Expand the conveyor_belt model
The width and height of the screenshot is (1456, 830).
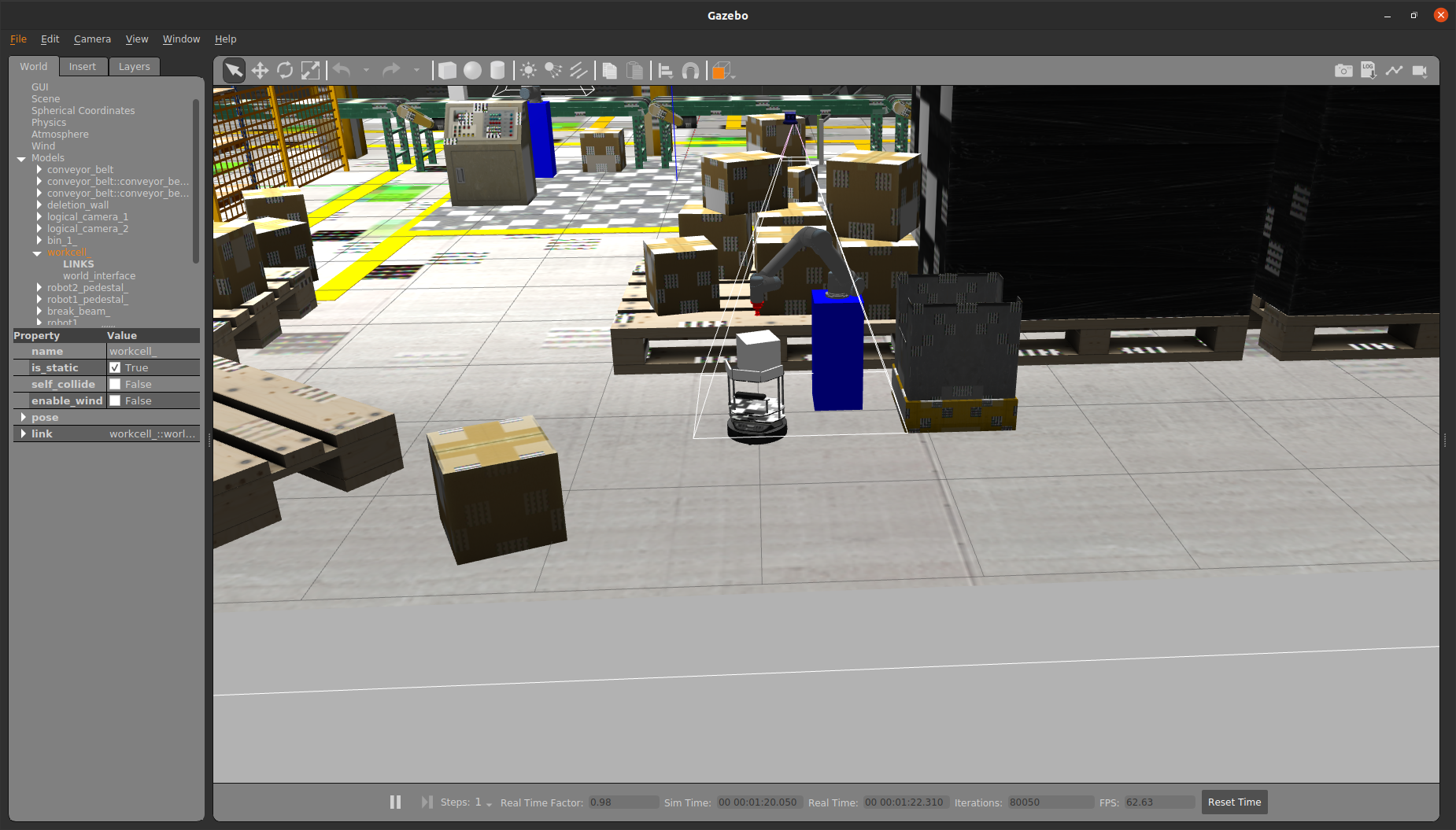[39, 169]
